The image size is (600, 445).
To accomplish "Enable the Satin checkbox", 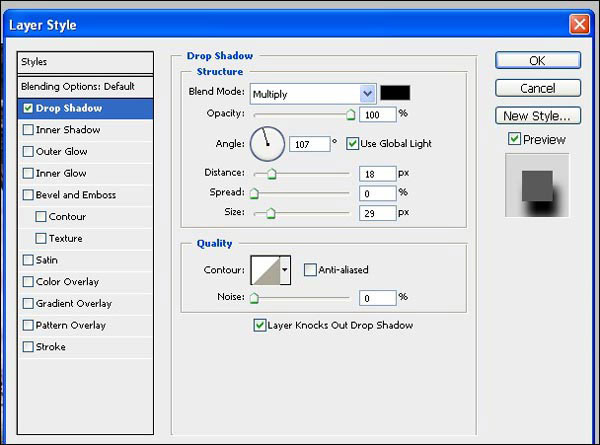I will click(28, 260).
